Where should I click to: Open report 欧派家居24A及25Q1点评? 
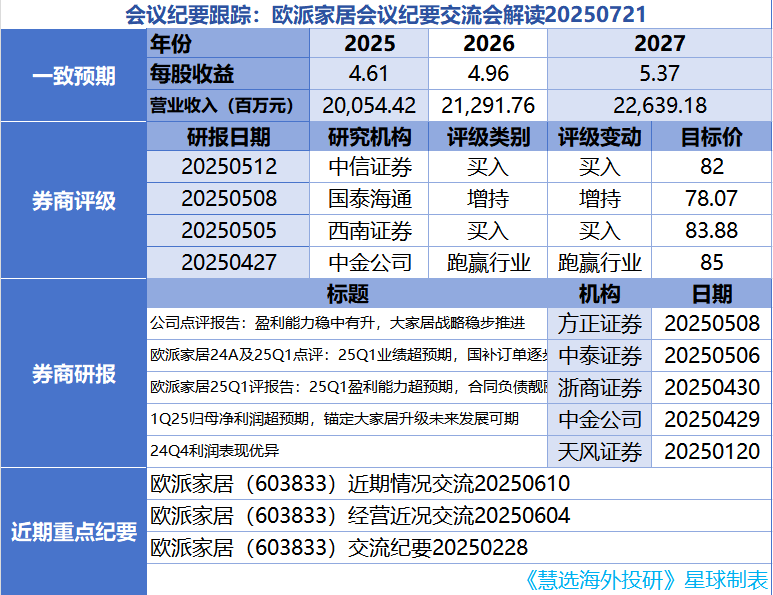[347, 355]
